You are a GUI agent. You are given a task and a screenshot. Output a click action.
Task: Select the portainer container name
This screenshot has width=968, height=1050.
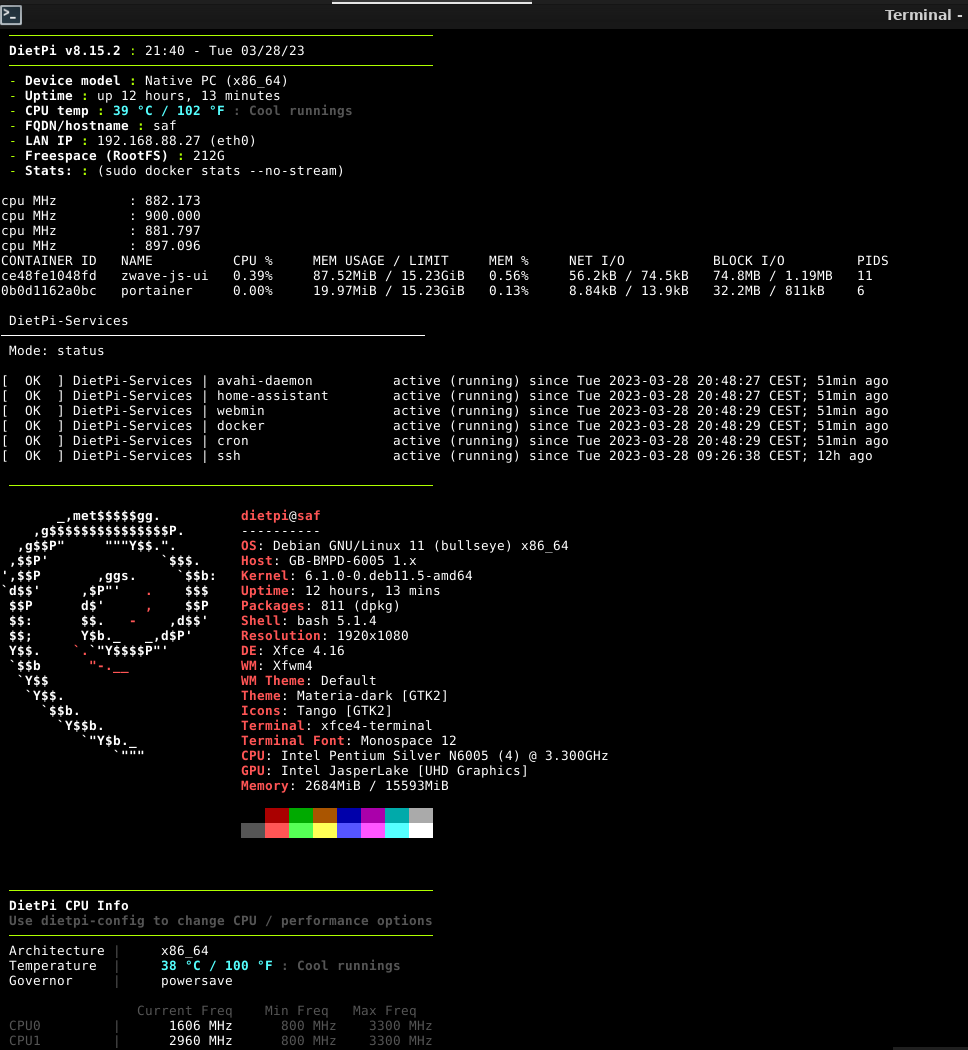[156, 291]
